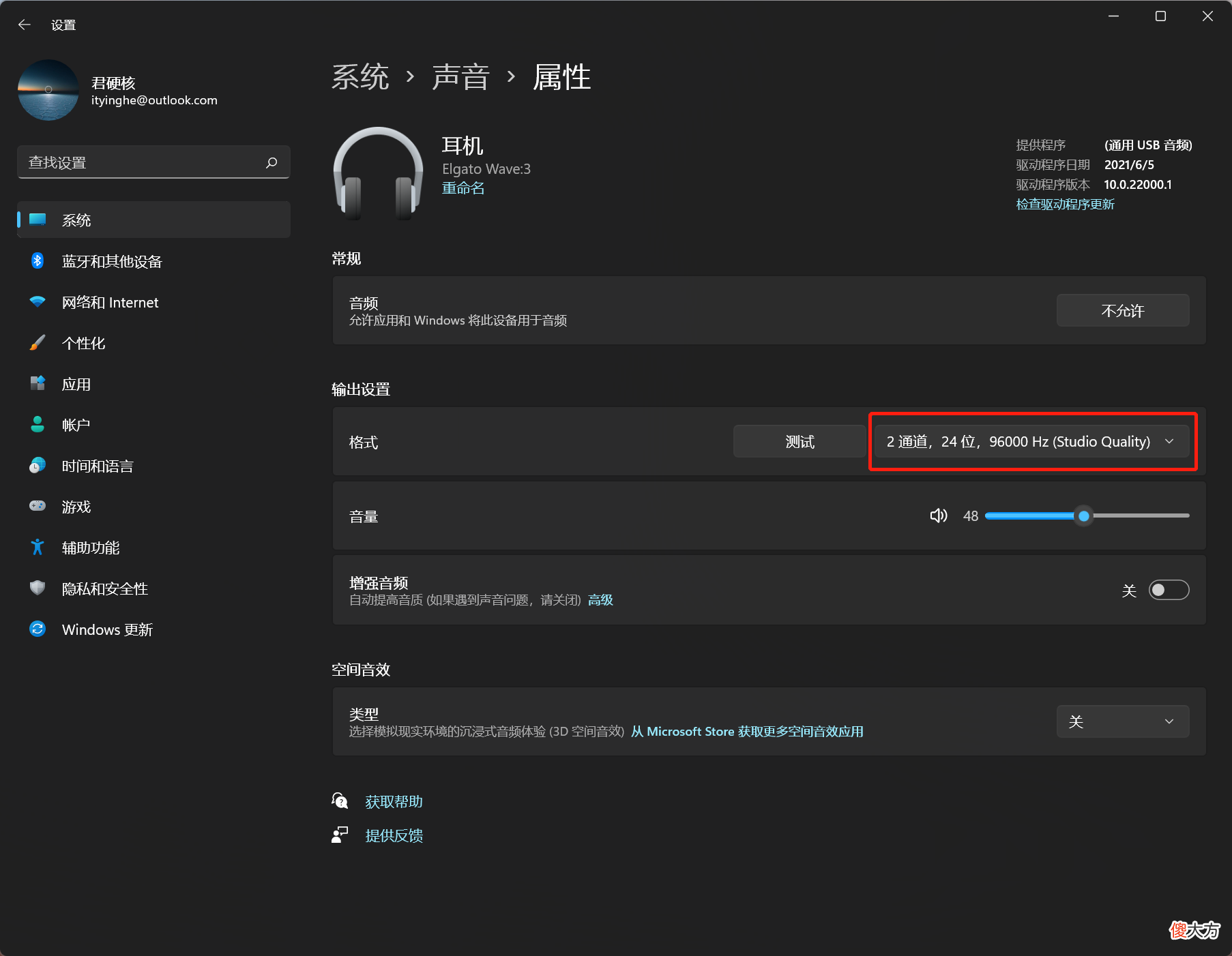Click the volume slider thumb
The width and height of the screenshot is (1232, 956).
click(x=1083, y=516)
